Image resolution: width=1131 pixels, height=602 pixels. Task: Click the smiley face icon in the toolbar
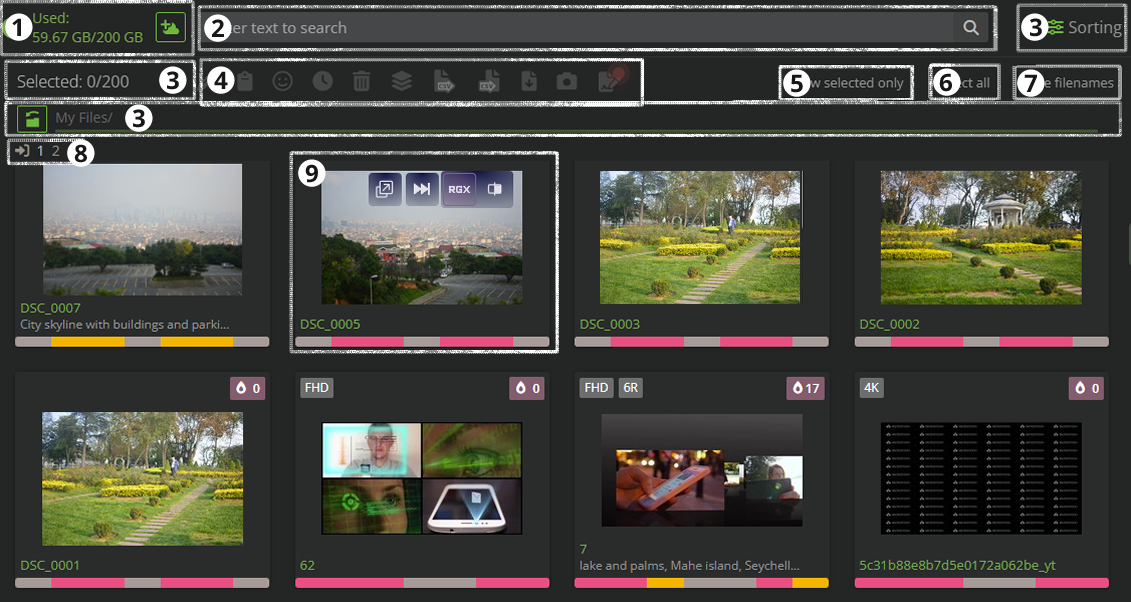pos(283,82)
